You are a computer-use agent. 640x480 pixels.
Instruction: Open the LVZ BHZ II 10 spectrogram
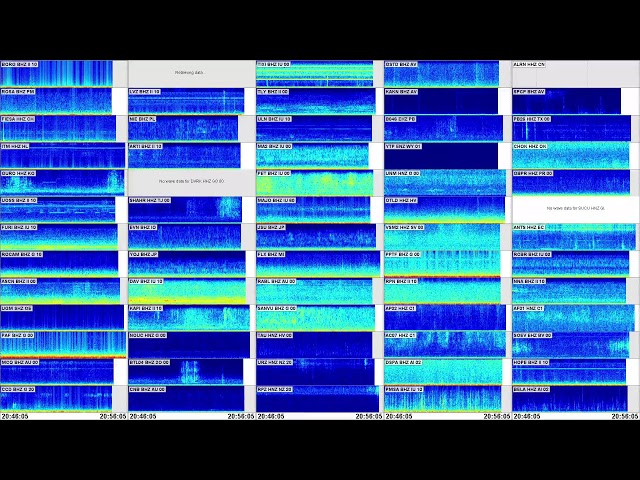[x=186, y=101]
